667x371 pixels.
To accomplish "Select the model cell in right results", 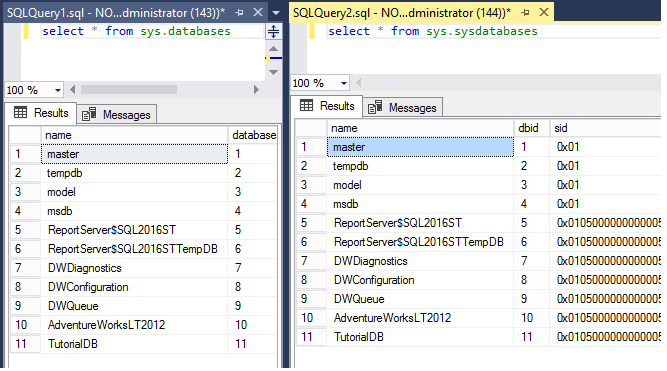I will point(420,185).
